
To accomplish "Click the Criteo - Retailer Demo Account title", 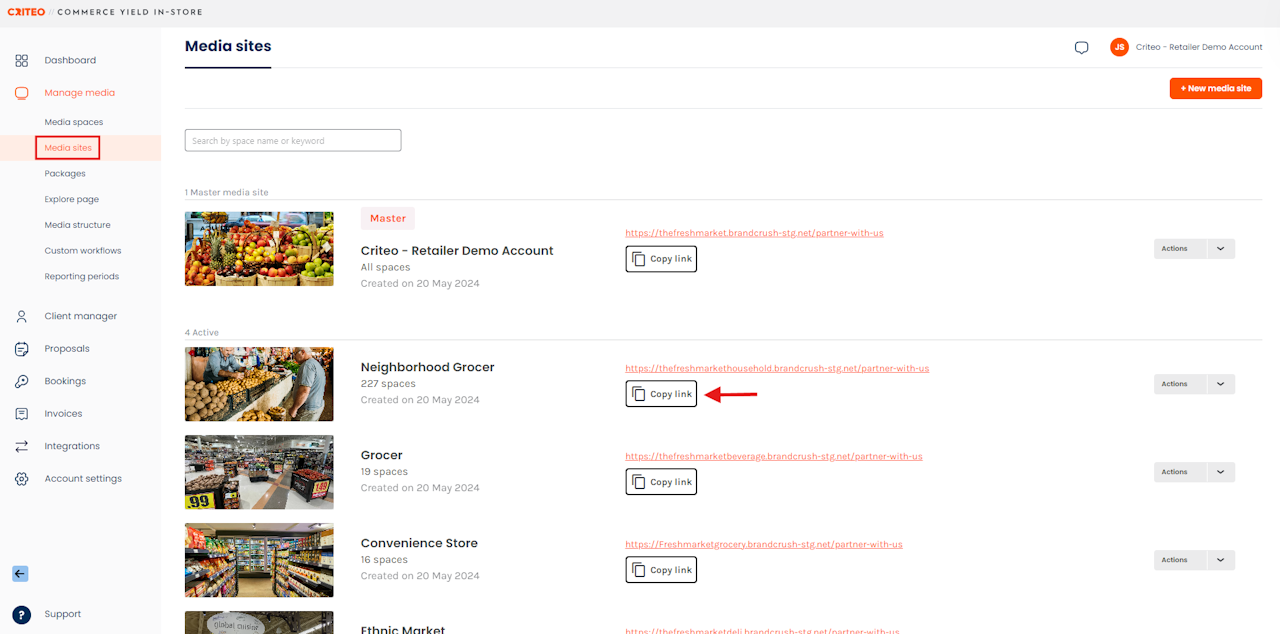I will coord(457,250).
